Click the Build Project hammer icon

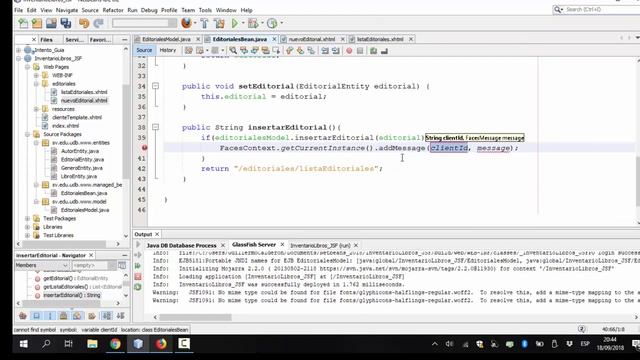[x=204, y=23]
